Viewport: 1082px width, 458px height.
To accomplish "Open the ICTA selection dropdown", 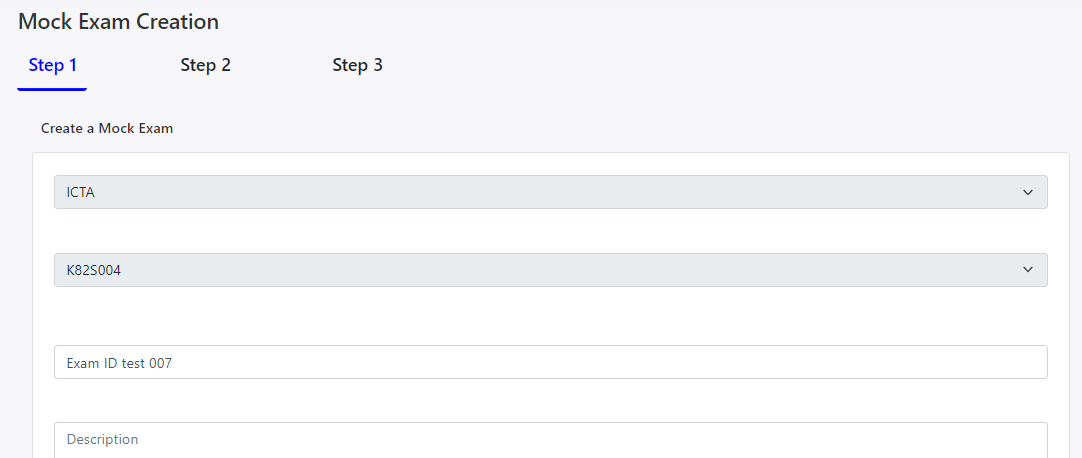I will [550, 192].
